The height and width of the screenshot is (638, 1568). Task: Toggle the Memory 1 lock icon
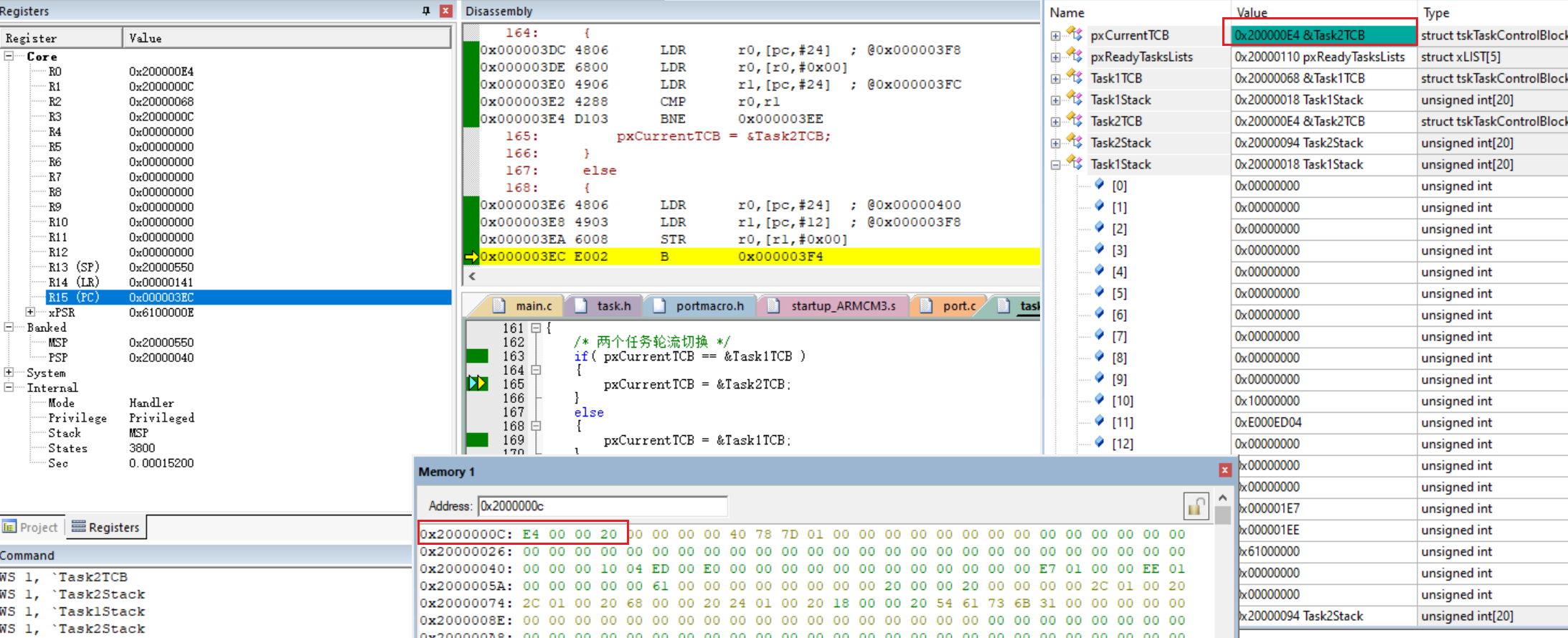coord(1196,506)
